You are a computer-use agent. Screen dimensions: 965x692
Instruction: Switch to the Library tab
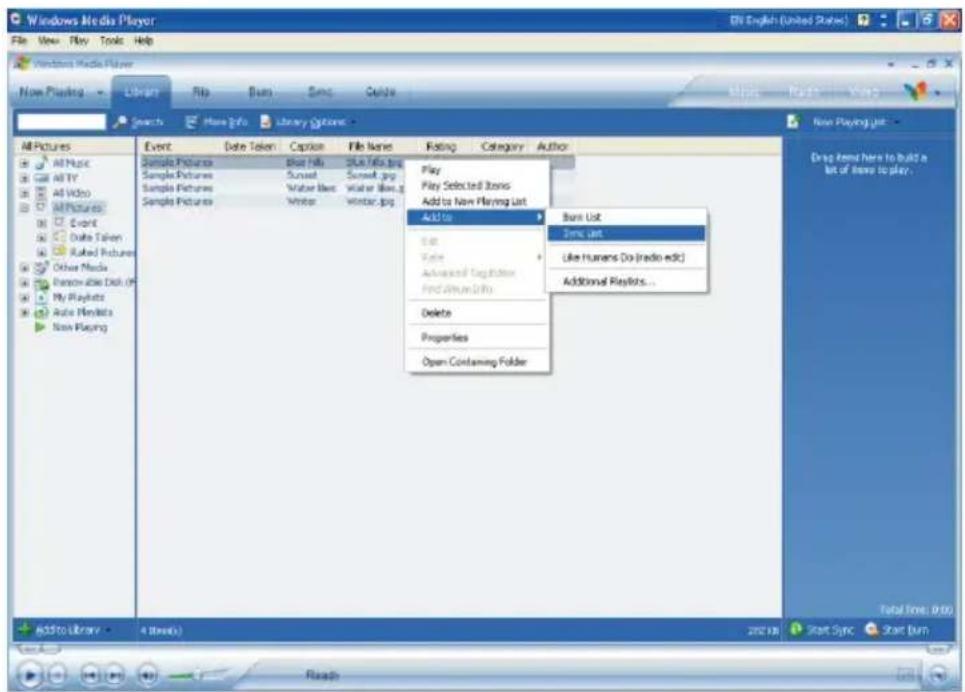pos(142,92)
